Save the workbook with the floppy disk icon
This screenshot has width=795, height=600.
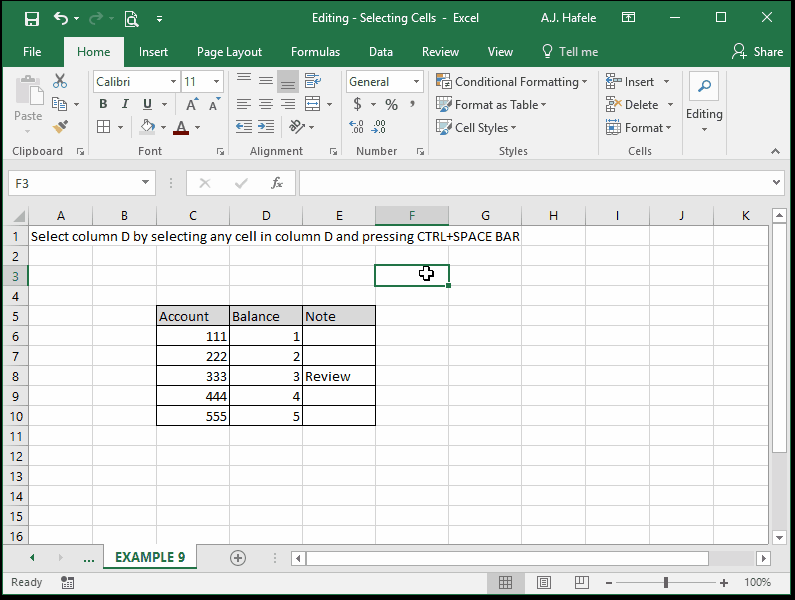tap(32, 19)
